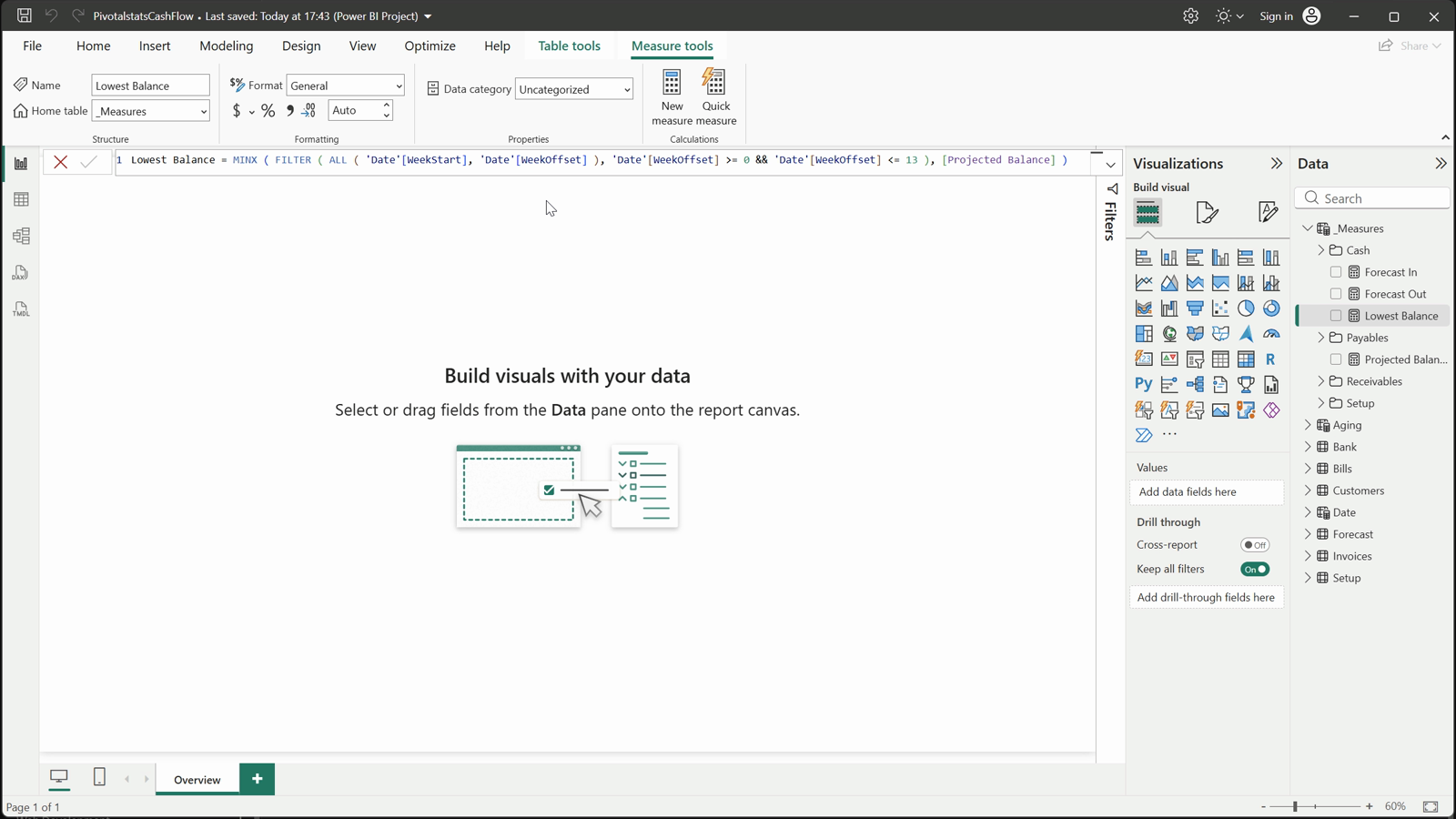1456x819 pixels.
Task: Select the R script visual
Action: click(x=1271, y=359)
